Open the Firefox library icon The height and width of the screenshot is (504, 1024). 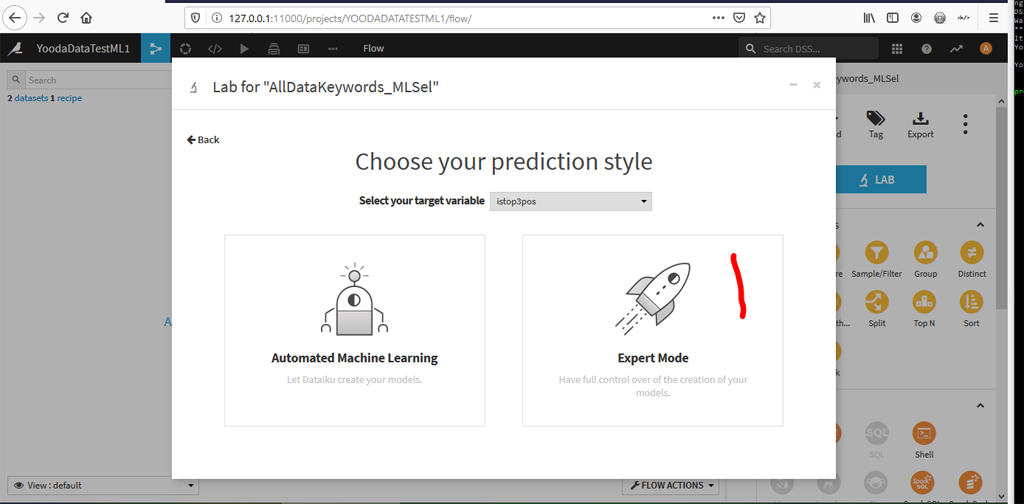(x=869, y=18)
